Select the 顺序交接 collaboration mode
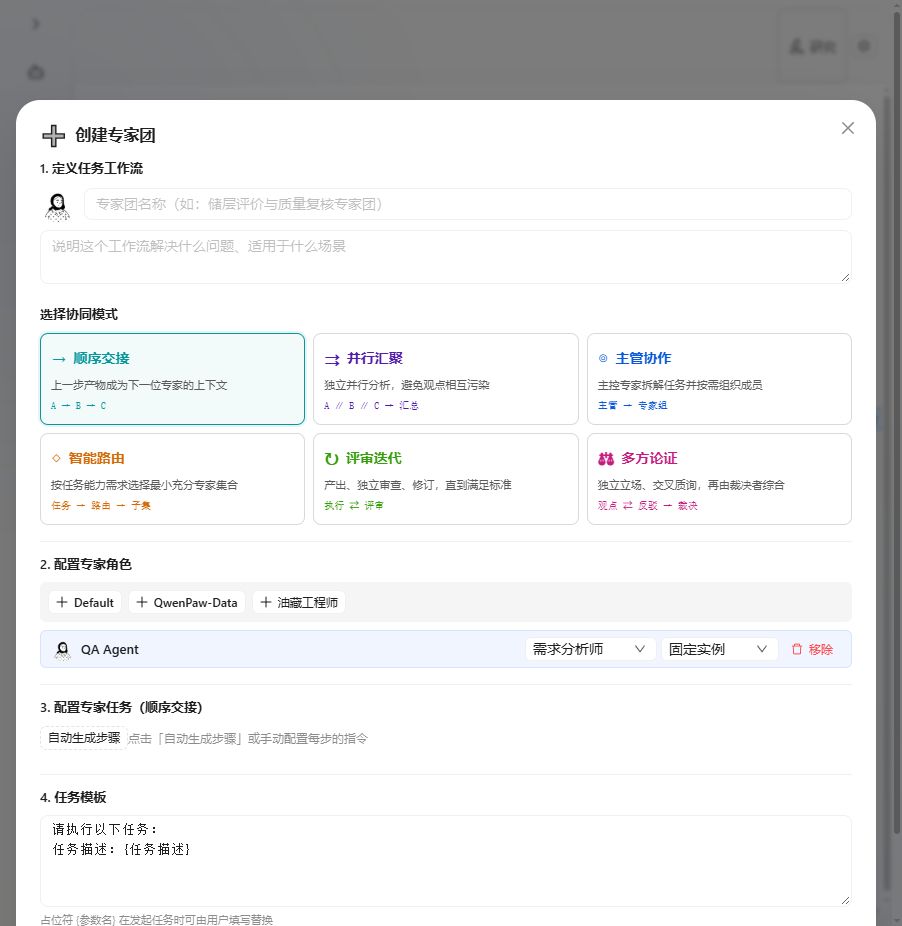Viewport: 902px width, 926px height. pos(172,379)
